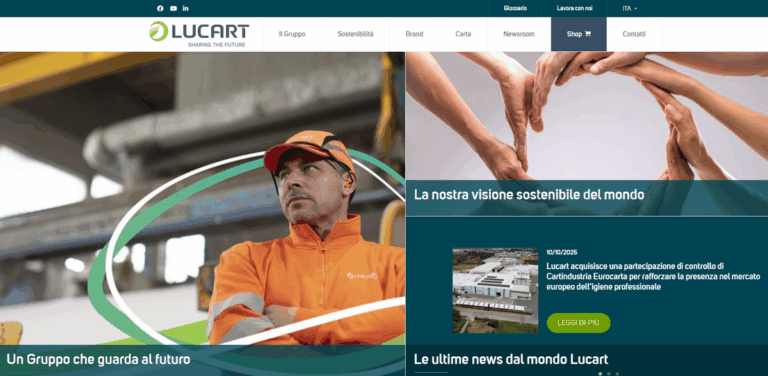Open Le ultime news dal mondo Lucart
The height and width of the screenshot is (376, 768).
[511, 359]
